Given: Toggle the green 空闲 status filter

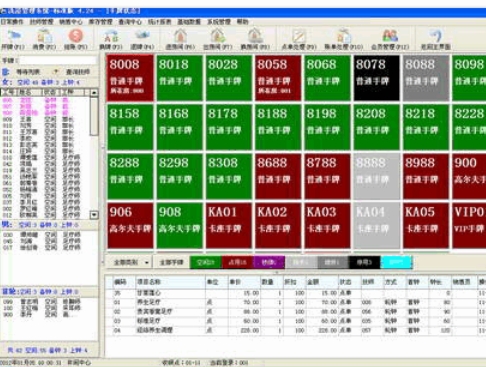Looking at the screenshot, I should pyautogui.click(x=206, y=262).
